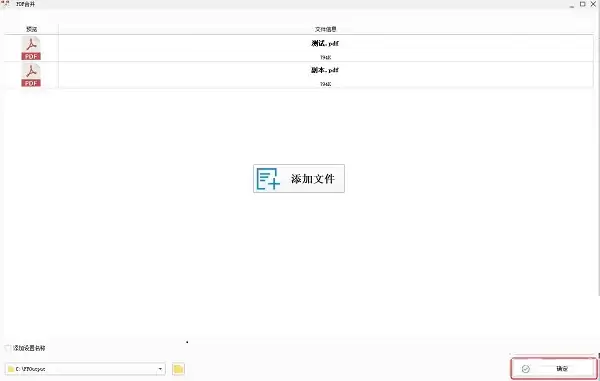
Task: Minimize the PDF merge window
Action: pos(572,5)
